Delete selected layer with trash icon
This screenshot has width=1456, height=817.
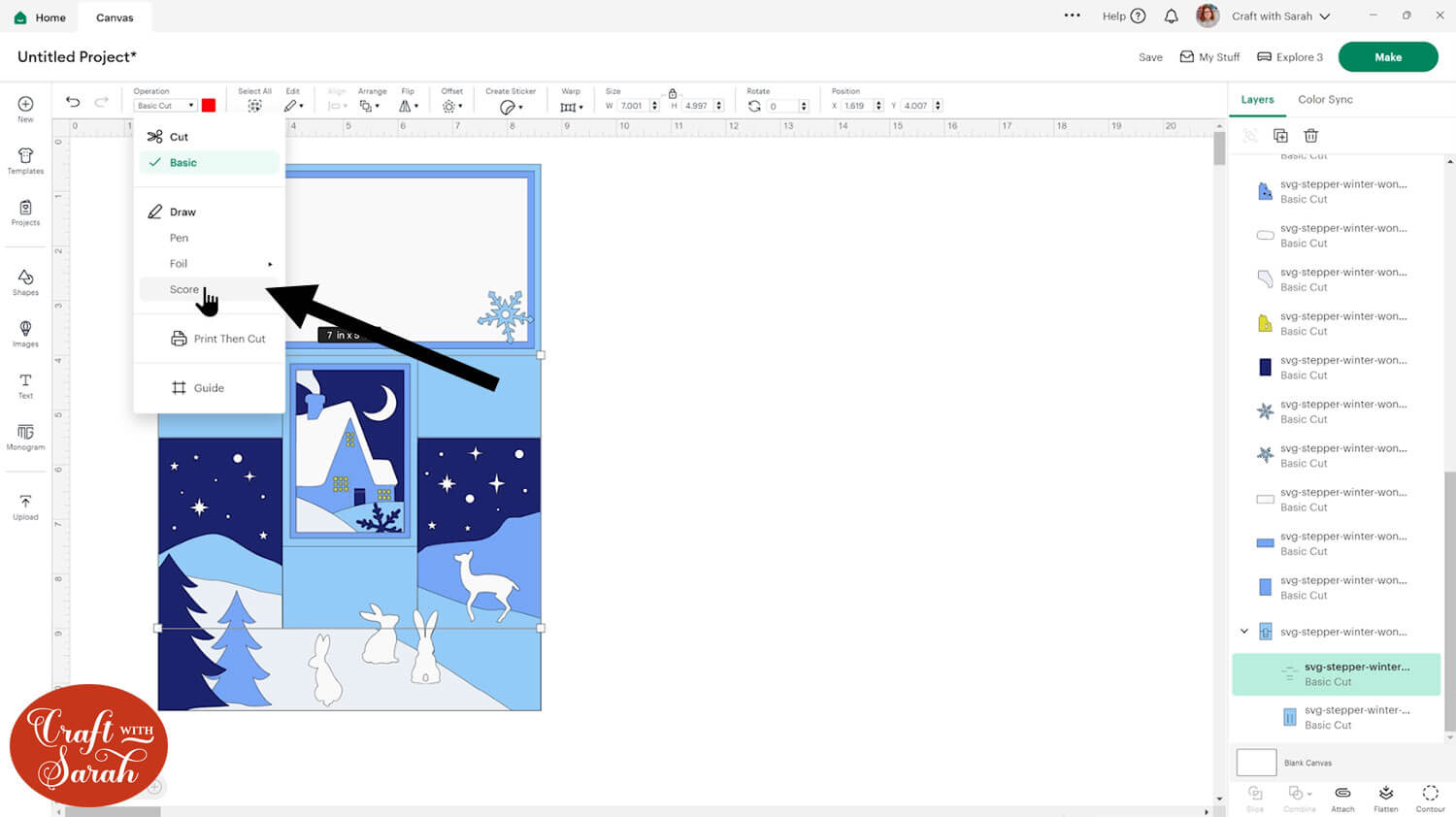(1310, 136)
